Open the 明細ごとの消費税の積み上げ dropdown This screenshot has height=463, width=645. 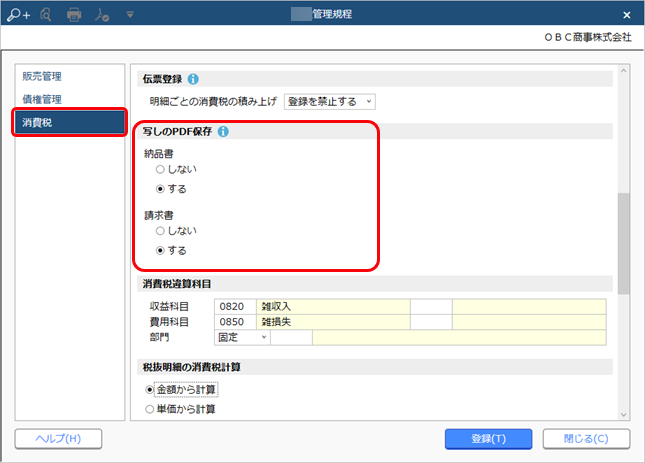(329, 102)
